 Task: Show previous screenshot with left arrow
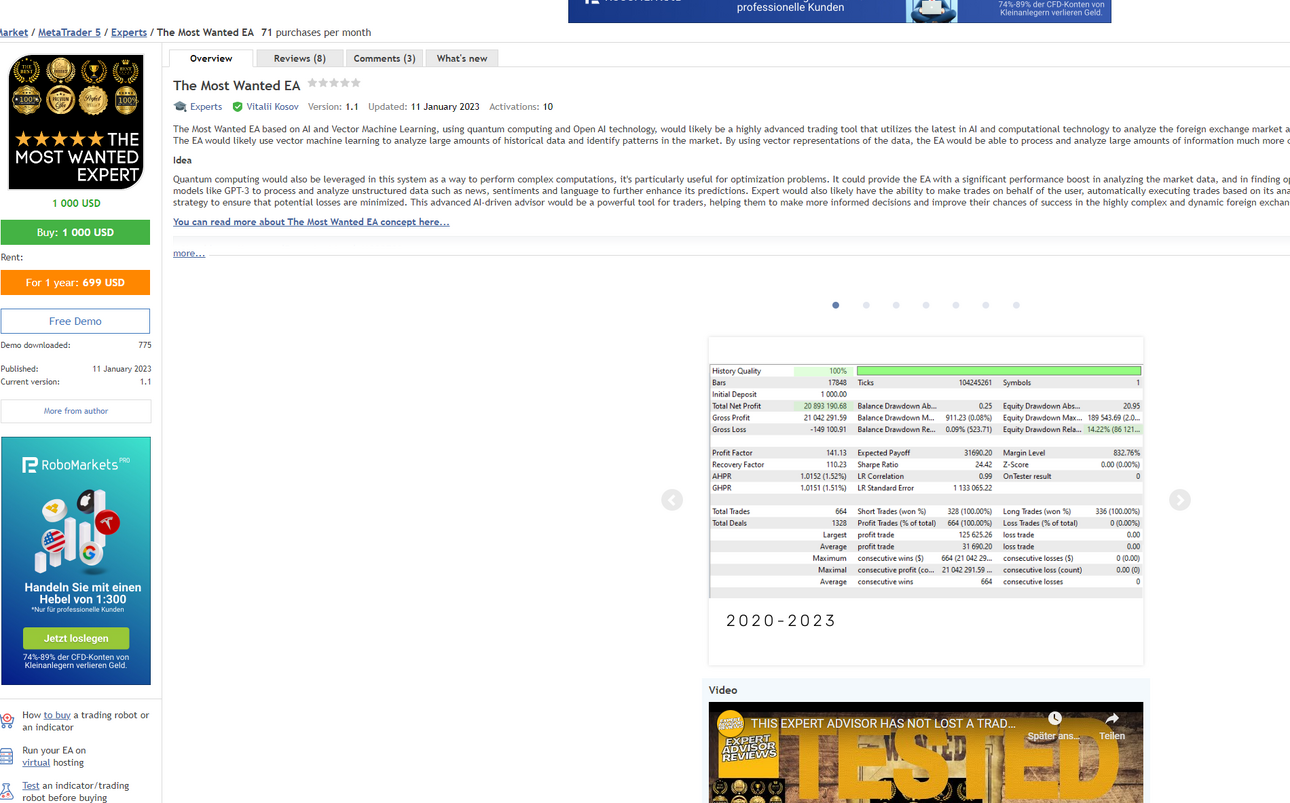[672, 500]
